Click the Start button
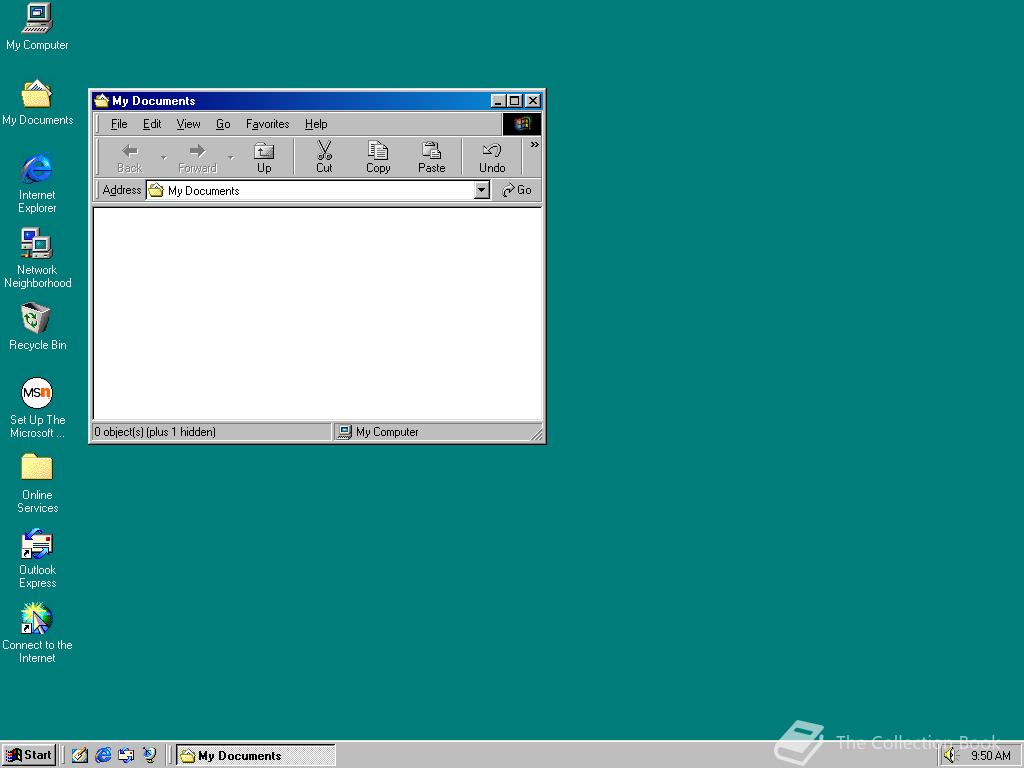The height and width of the screenshot is (768, 1024). click(x=29, y=756)
